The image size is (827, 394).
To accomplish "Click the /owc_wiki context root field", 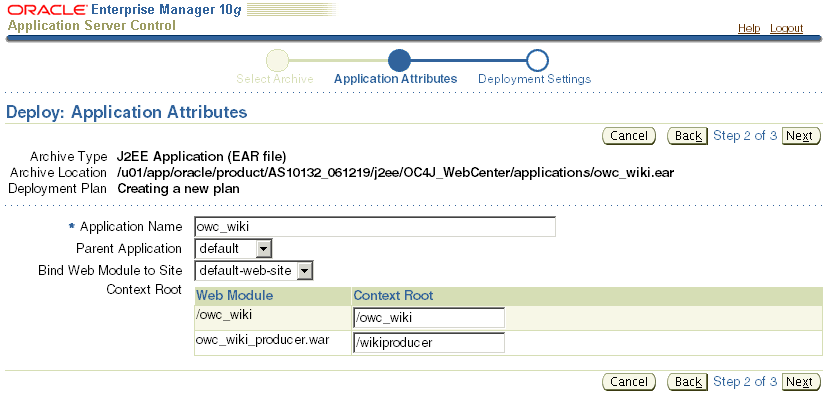I will [429, 318].
